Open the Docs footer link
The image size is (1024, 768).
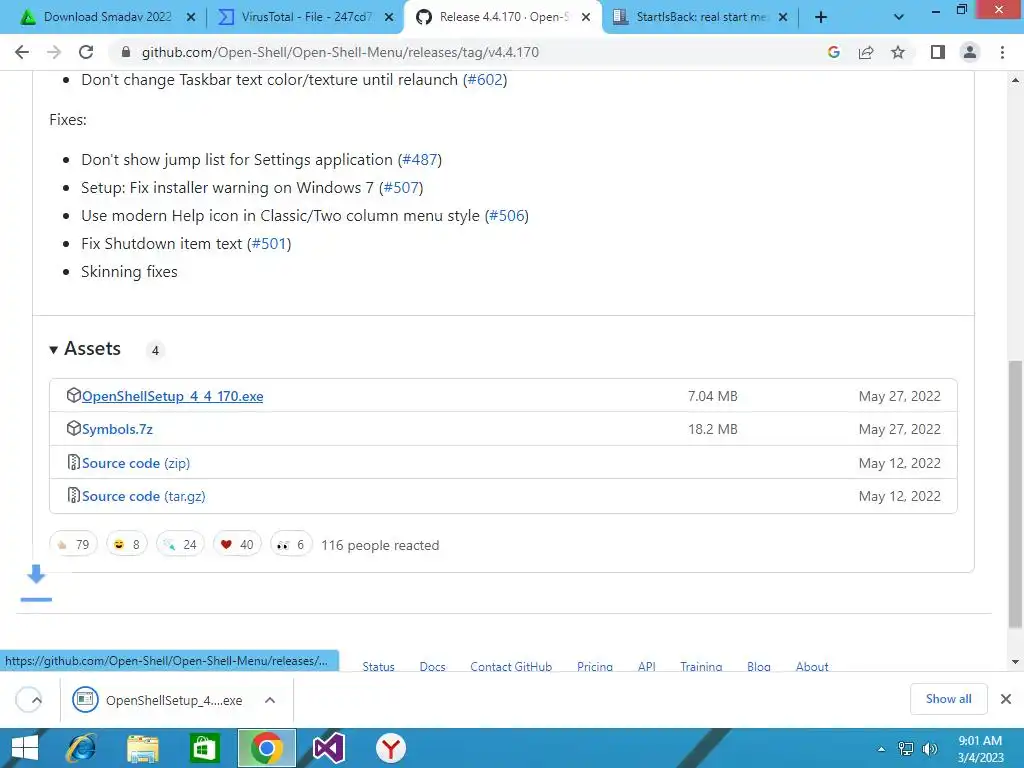click(x=432, y=666)
